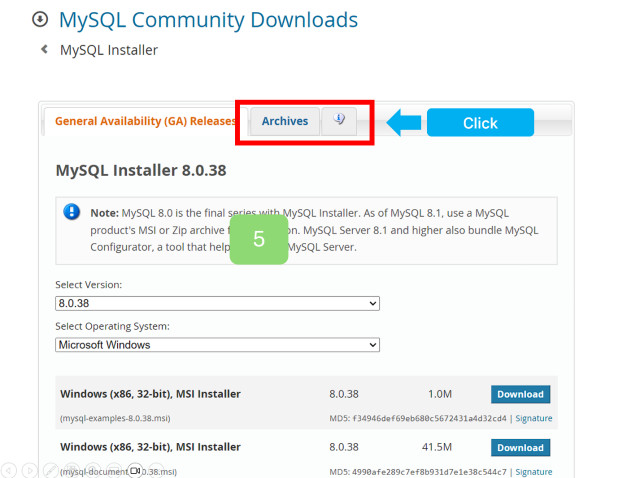Open Signature link for MD5 4990afe289c7 file
This screenshot has height=478, width=640.
point(533,472)
